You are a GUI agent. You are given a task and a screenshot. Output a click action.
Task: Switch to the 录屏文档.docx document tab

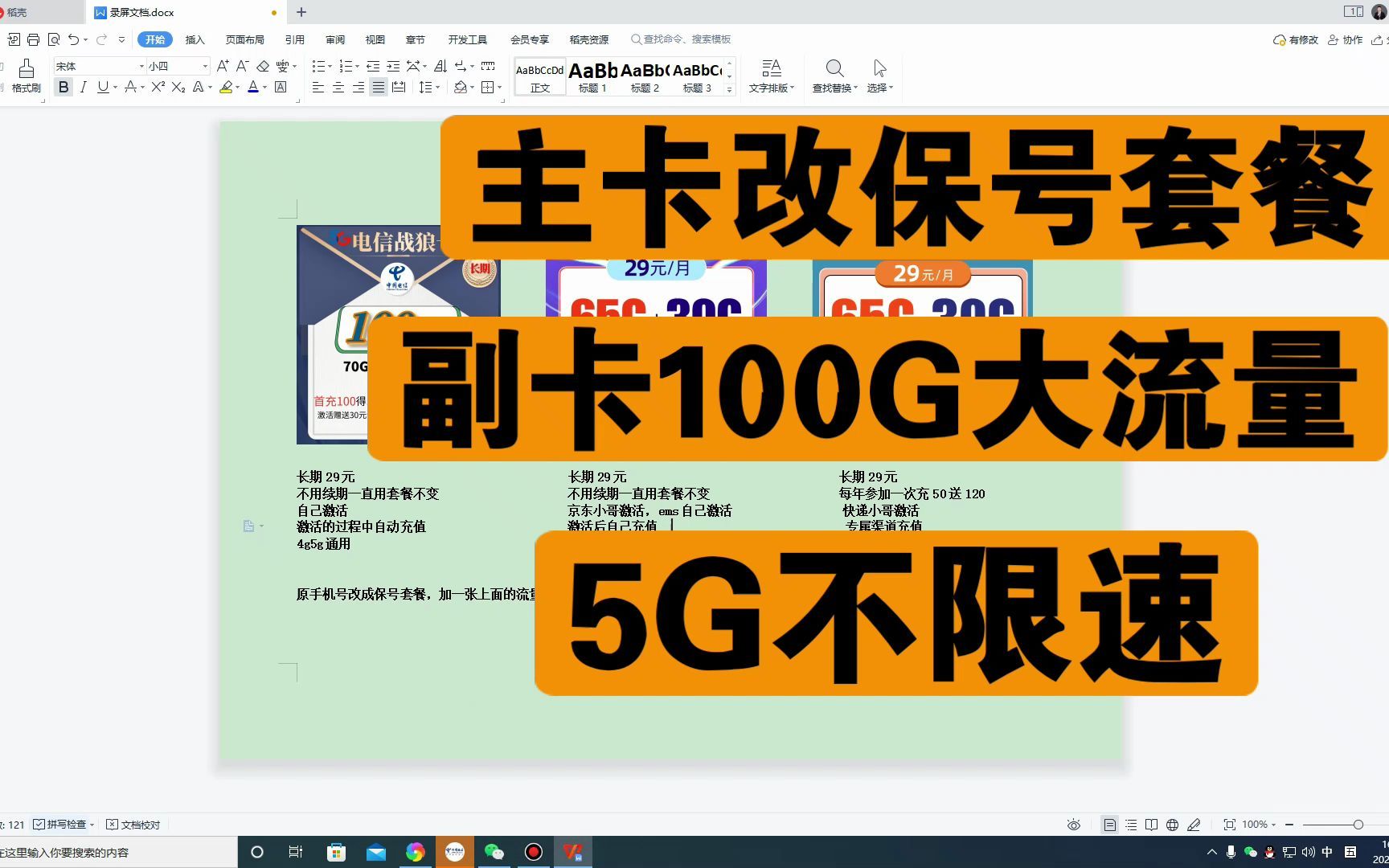coord(185,12)
